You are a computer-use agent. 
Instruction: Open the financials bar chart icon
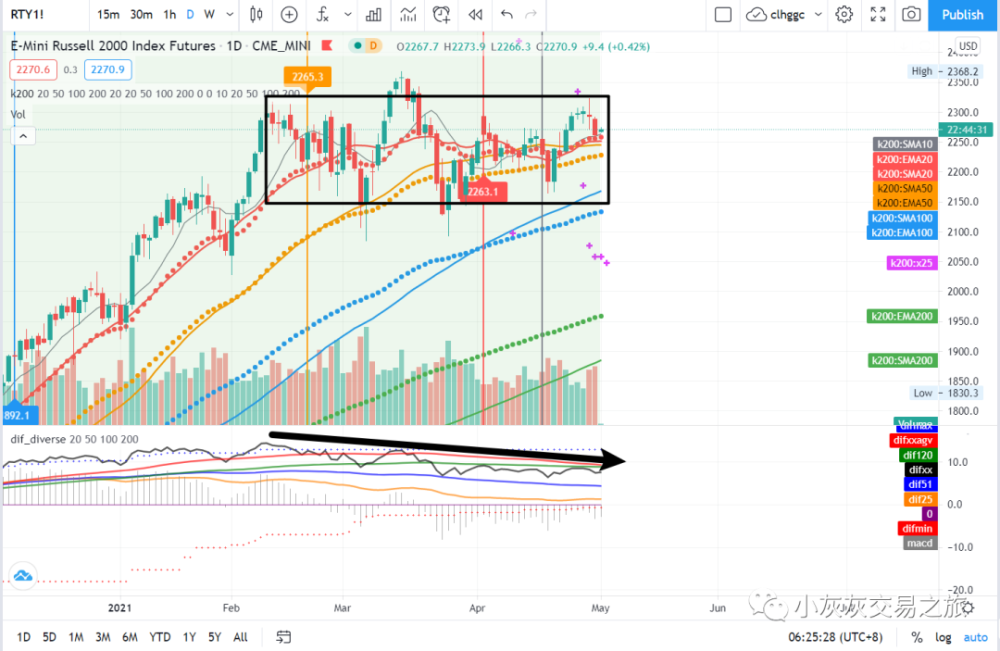[374, 14]
